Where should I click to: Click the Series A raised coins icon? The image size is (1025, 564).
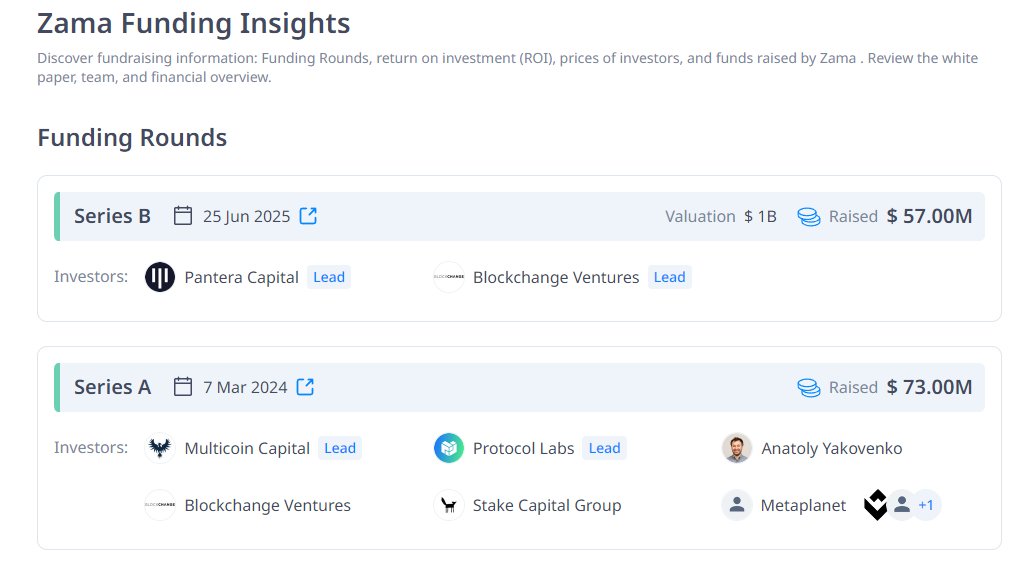tap(808, 387)
